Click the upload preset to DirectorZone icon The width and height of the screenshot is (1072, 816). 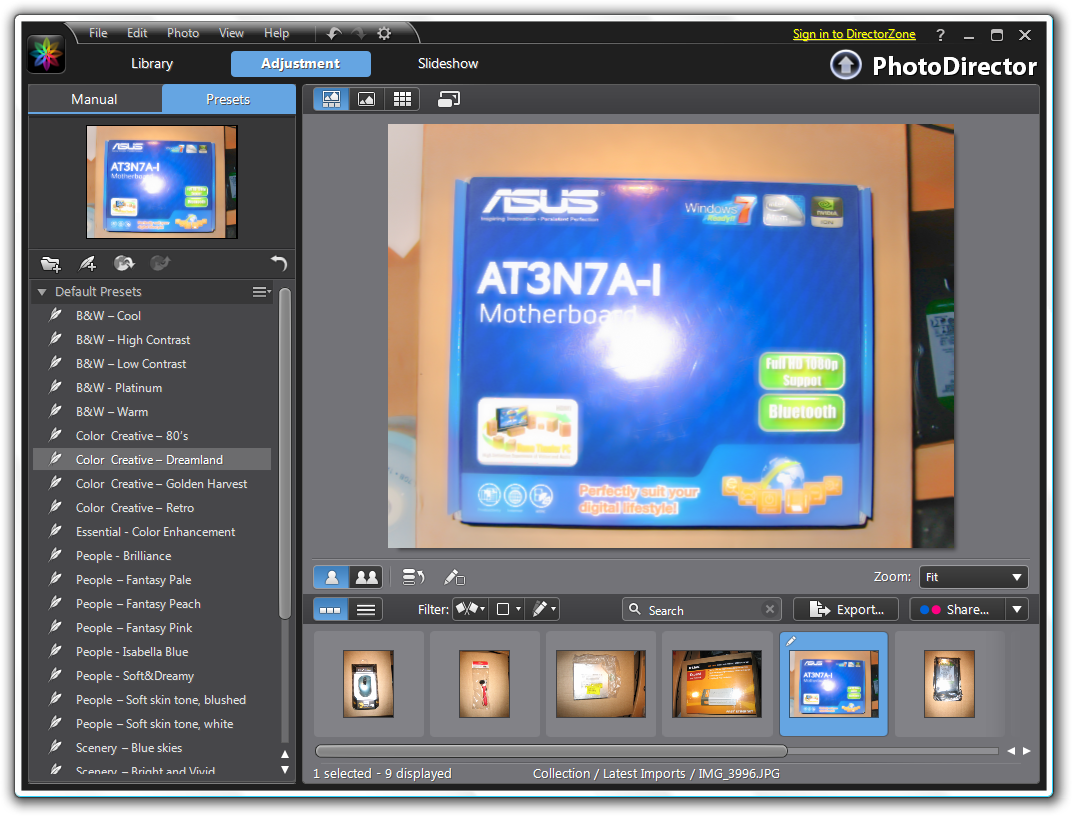coord(160,263)
